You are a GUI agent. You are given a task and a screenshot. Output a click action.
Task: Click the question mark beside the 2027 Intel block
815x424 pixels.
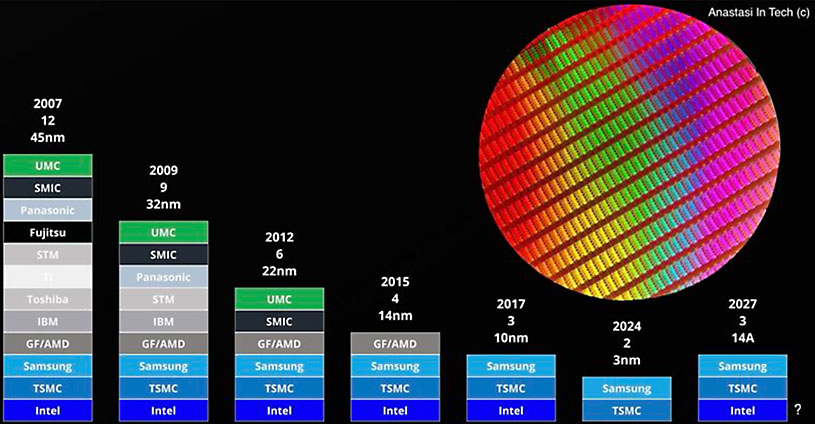[797, 410]
